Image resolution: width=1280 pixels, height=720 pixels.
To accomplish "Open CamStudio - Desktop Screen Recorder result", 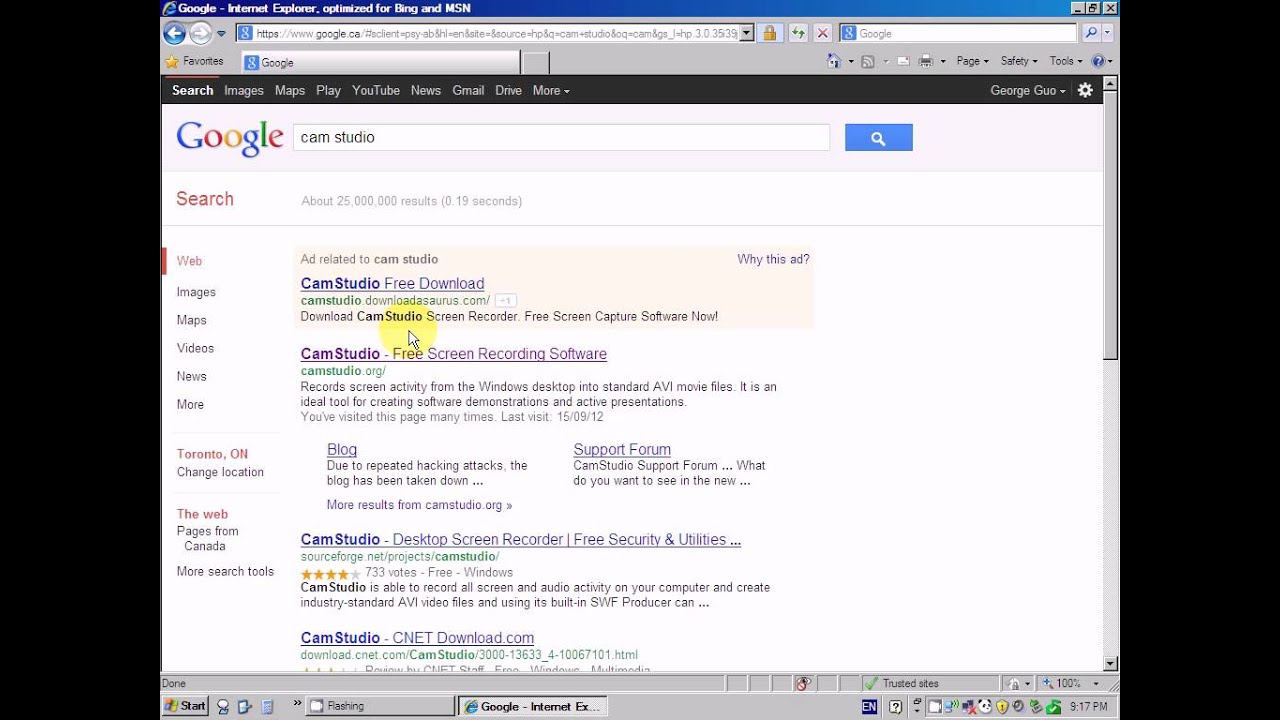I will (521, 540).
